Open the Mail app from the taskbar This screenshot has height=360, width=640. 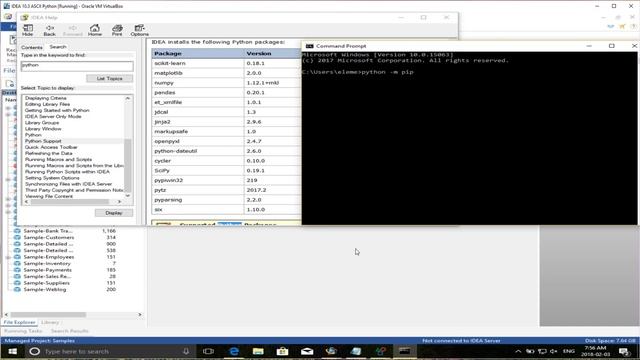pyautogui.click(x=307, y=351)
